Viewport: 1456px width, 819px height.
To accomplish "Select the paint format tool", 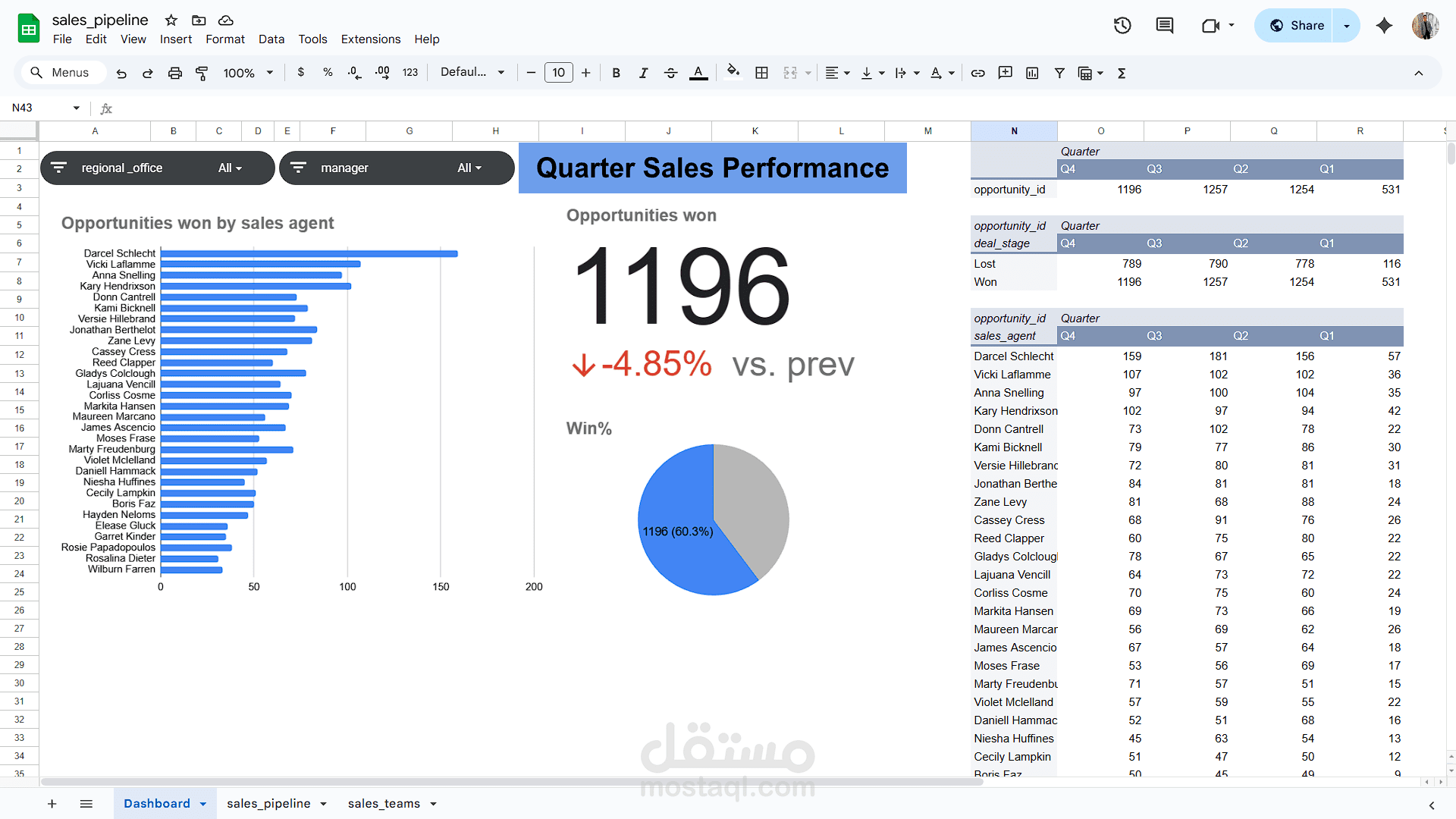I will click(202, 73).
